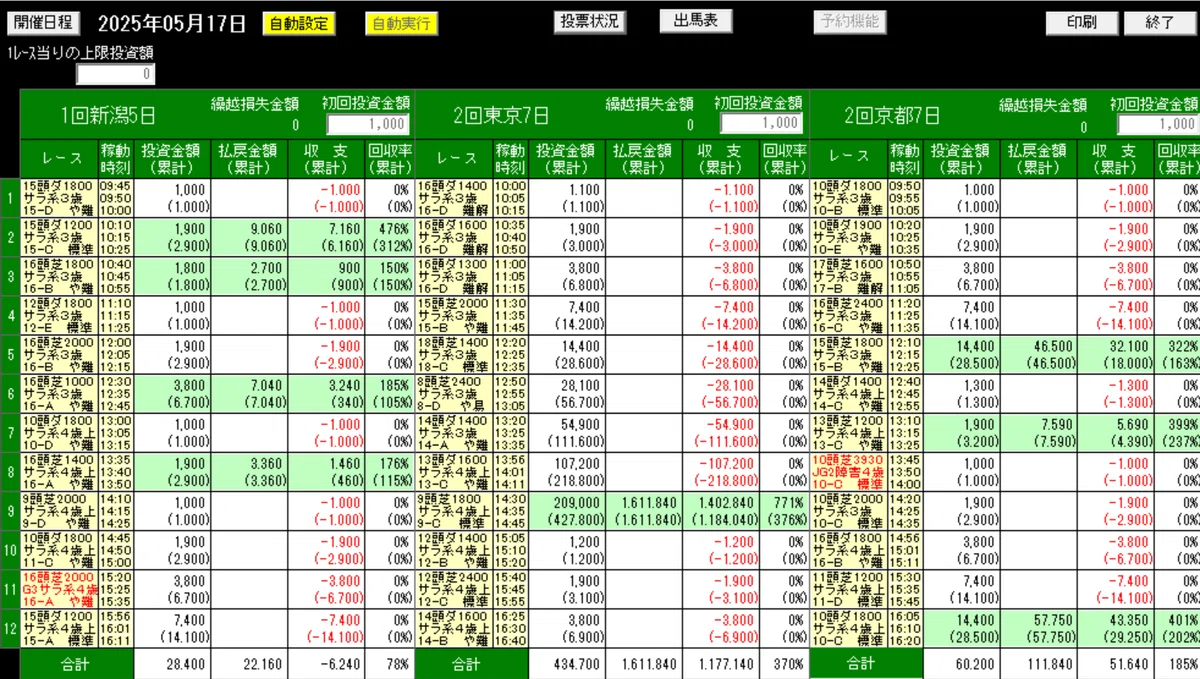This screenshot has width=1200, height=679.
Task: Click the 新潟 total return rate 78%
Action: pyautogui.click(x=389, y=663)
